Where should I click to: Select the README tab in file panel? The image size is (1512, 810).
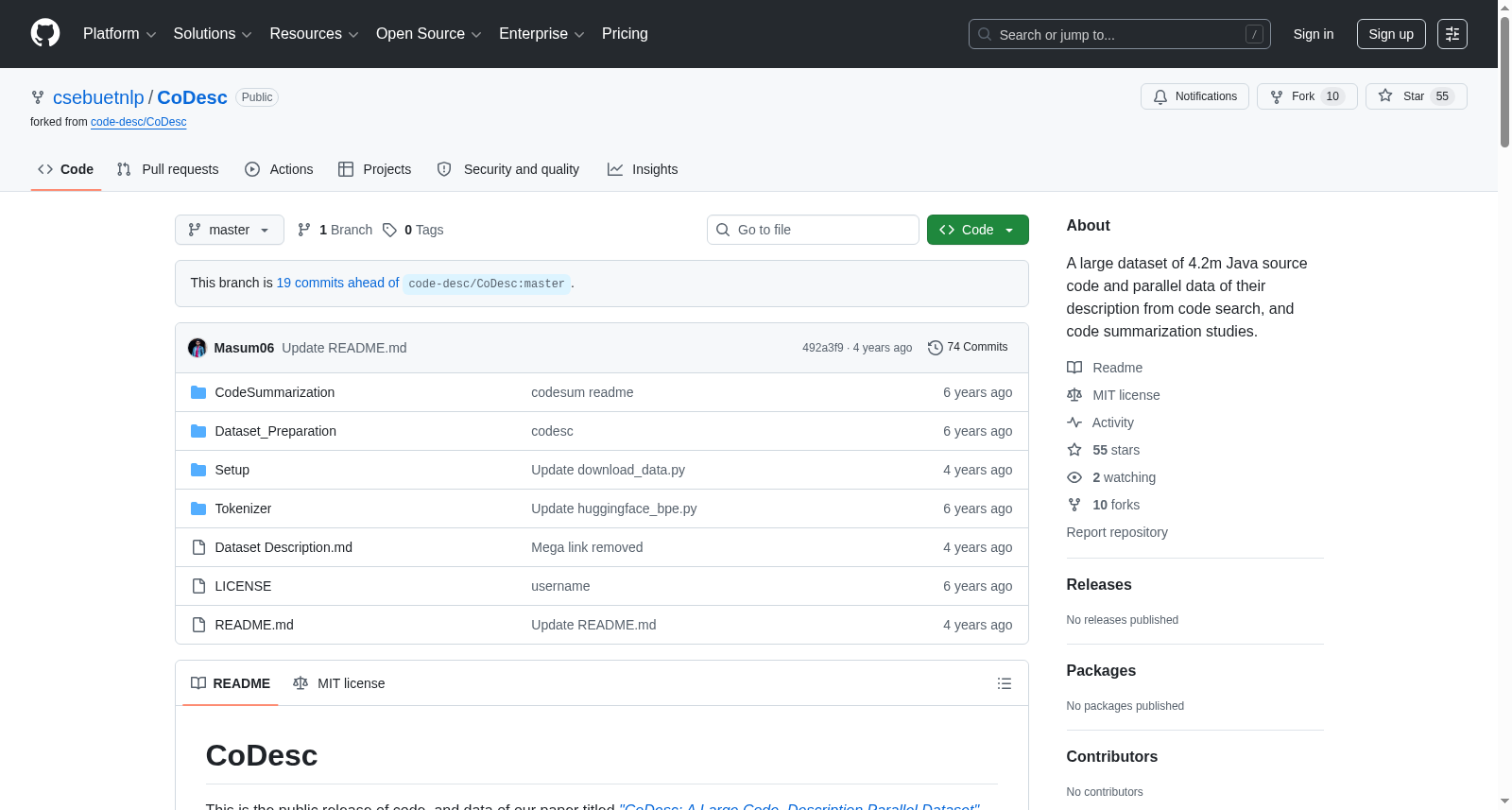pyautogui.click(x=231, y=683)
